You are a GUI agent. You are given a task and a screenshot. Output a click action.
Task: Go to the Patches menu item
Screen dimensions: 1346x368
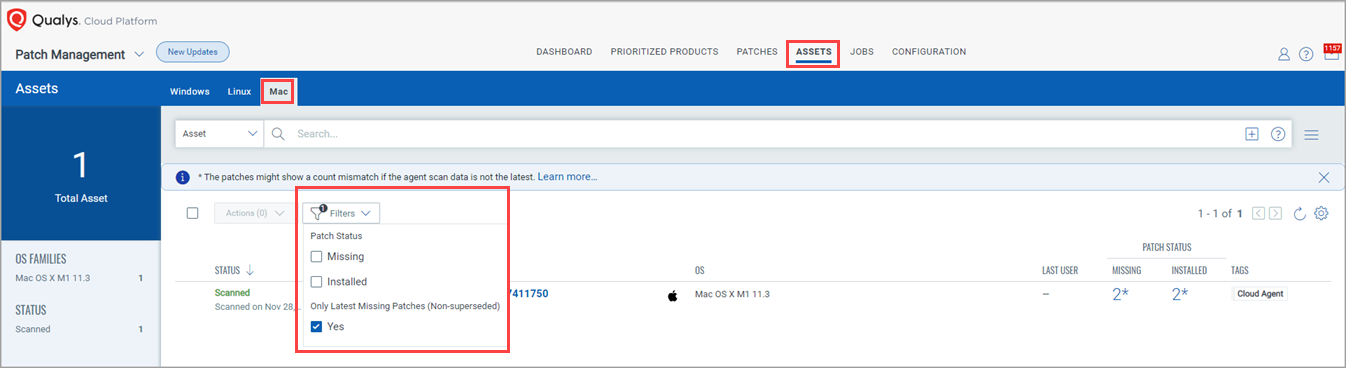click(x=757, y=52)
